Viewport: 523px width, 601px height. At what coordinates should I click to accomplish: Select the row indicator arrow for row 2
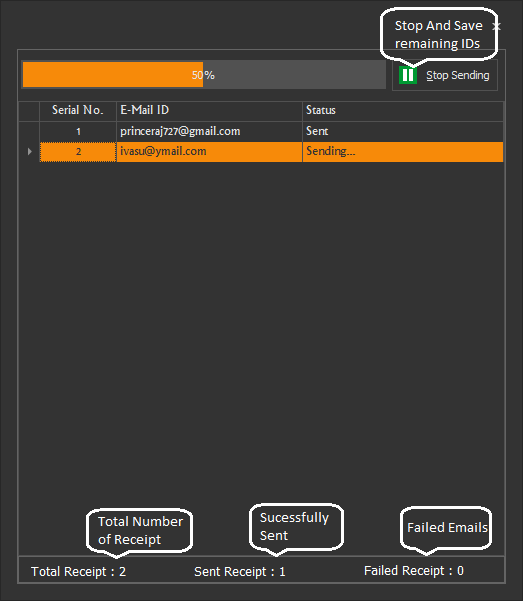coord(30,151)
